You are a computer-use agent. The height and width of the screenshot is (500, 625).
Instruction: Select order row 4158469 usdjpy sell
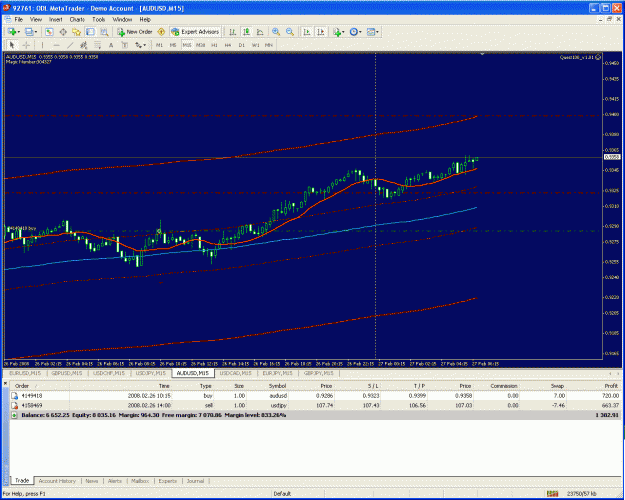[x=315, y=406]
